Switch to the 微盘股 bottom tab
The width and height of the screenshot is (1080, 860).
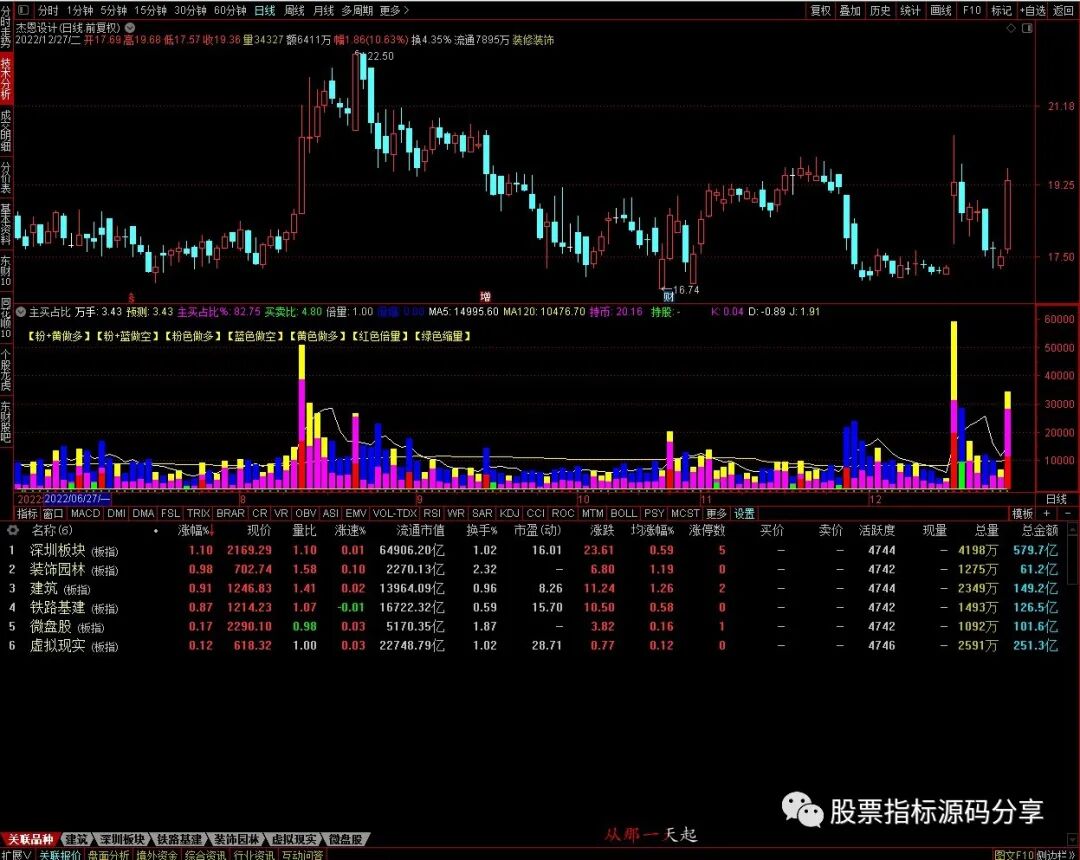pos(345,839)
